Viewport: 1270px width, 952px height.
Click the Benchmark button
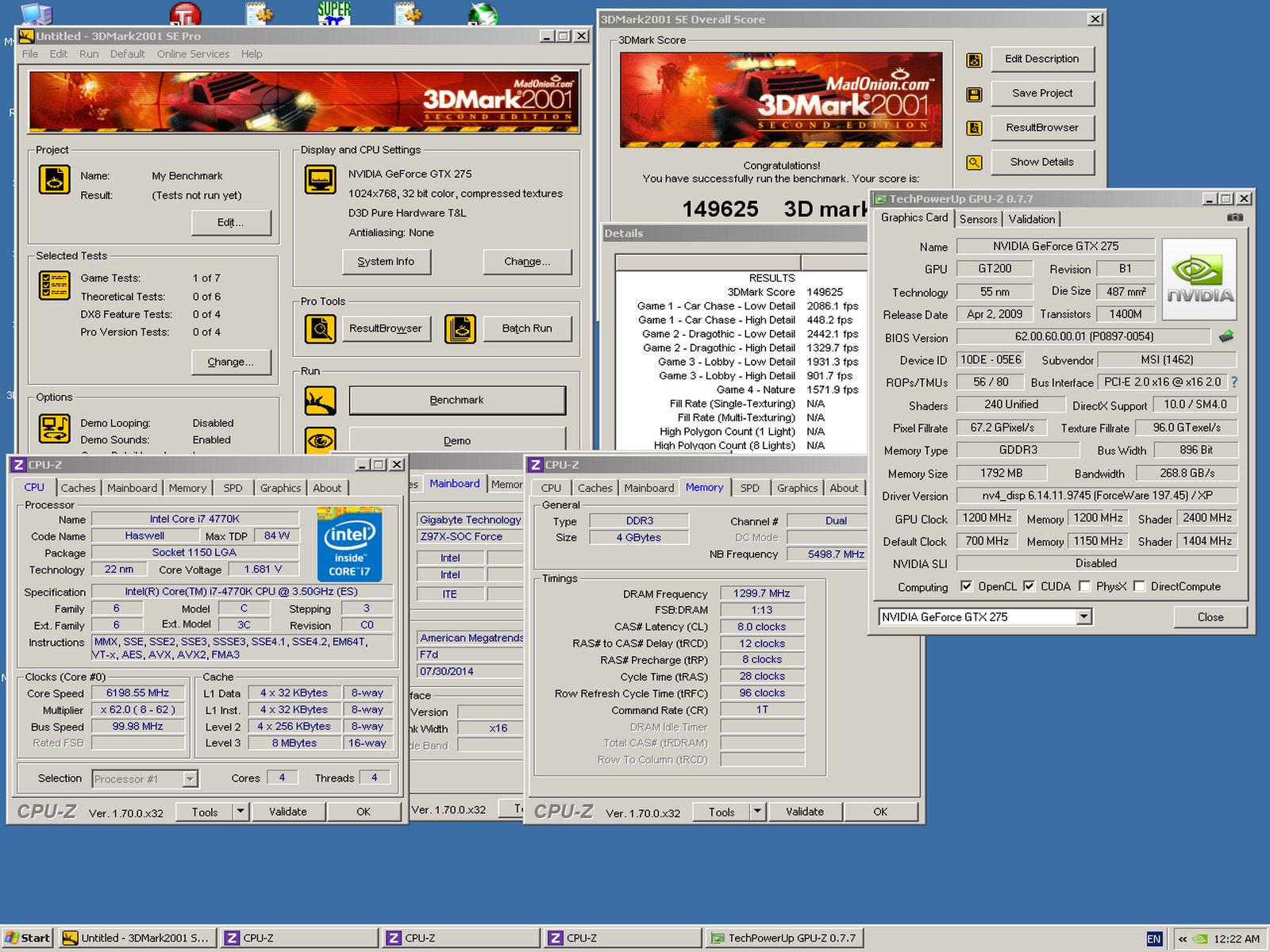pos(457,401)
